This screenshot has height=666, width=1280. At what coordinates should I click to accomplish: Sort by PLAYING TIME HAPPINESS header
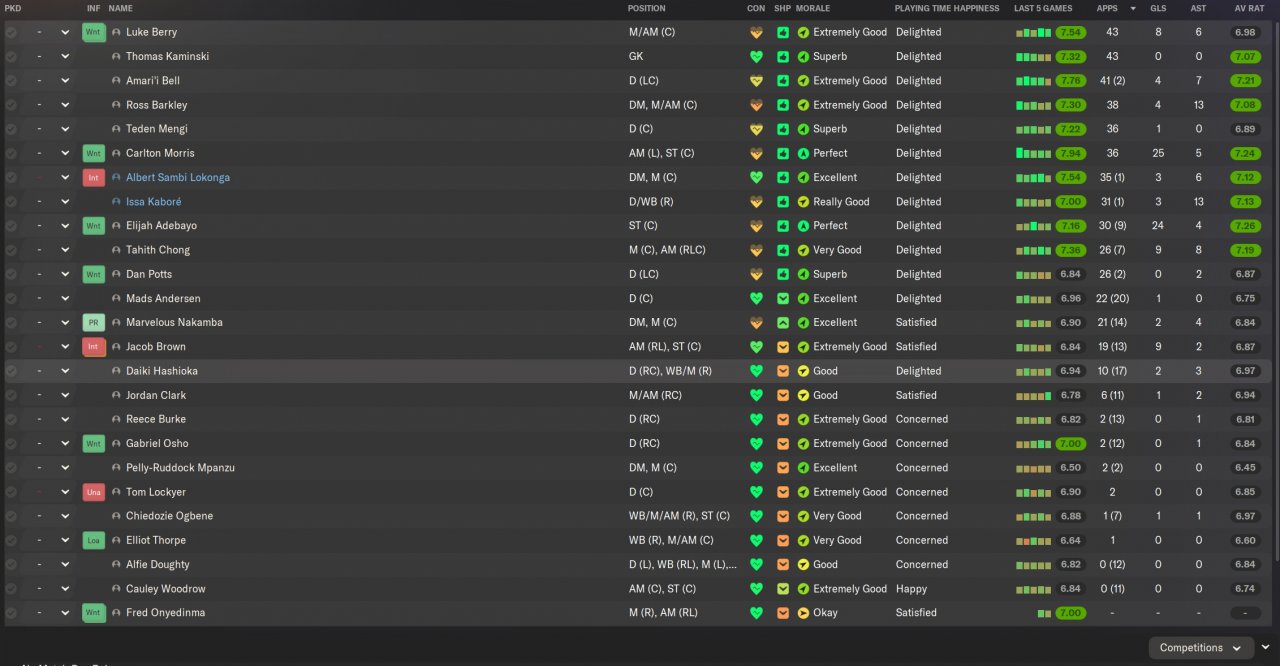click(x=946, y=8)
